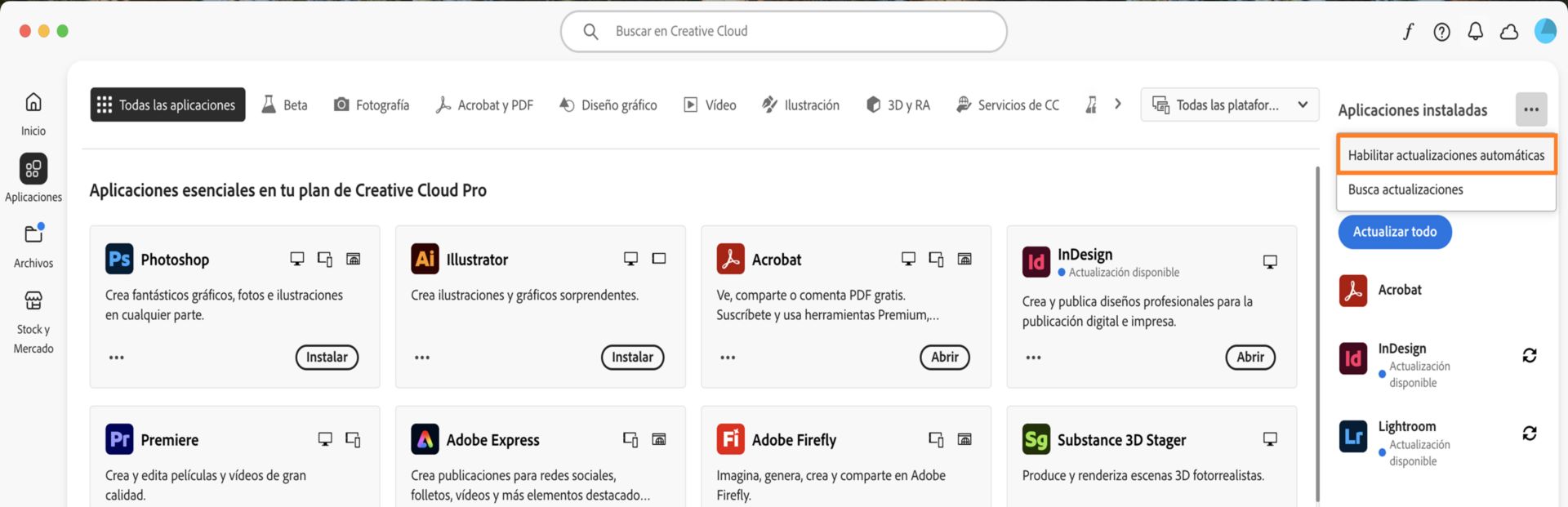This screenshot has width=1568, height=507.
Task: Switch to Acrobat y PDF tab
Action: (x=484, y=105)
